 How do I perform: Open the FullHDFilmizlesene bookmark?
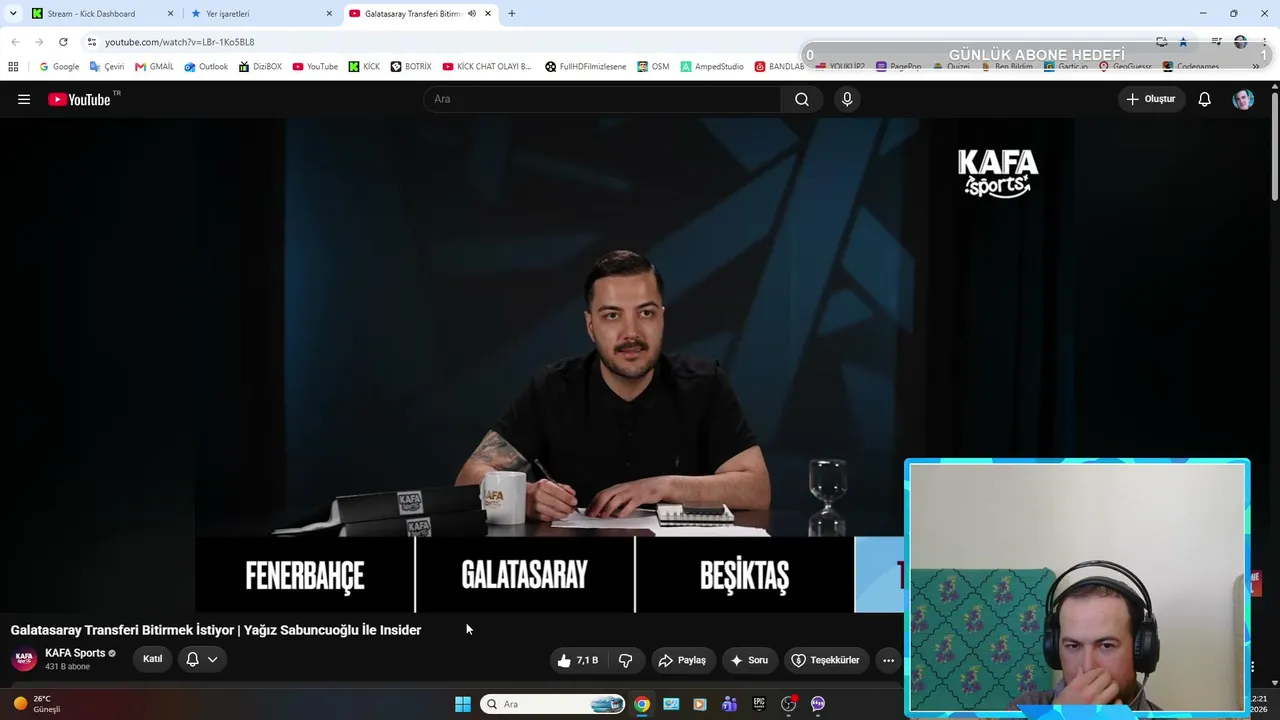(x=586, y=67)
